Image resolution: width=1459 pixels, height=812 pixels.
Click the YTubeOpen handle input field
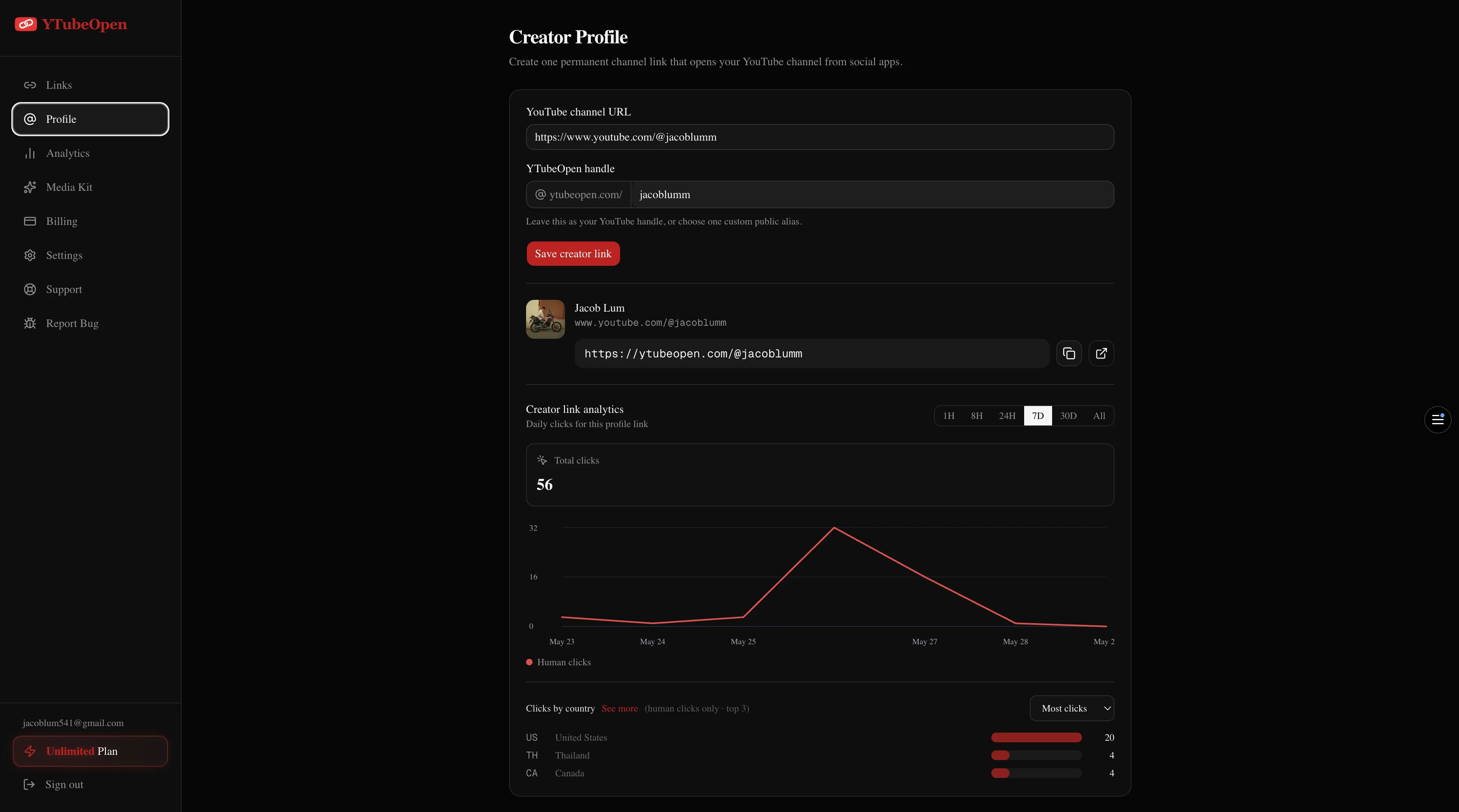tap(872, 194)
